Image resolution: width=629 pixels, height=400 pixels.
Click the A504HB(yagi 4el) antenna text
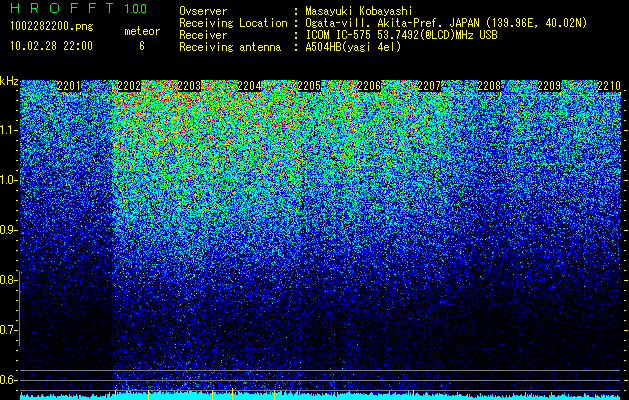(353, 47)
